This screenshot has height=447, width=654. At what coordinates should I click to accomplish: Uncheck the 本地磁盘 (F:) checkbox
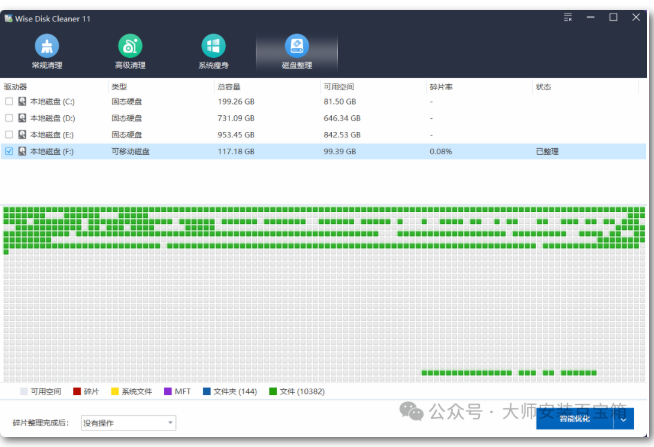[x=9, y=151]
